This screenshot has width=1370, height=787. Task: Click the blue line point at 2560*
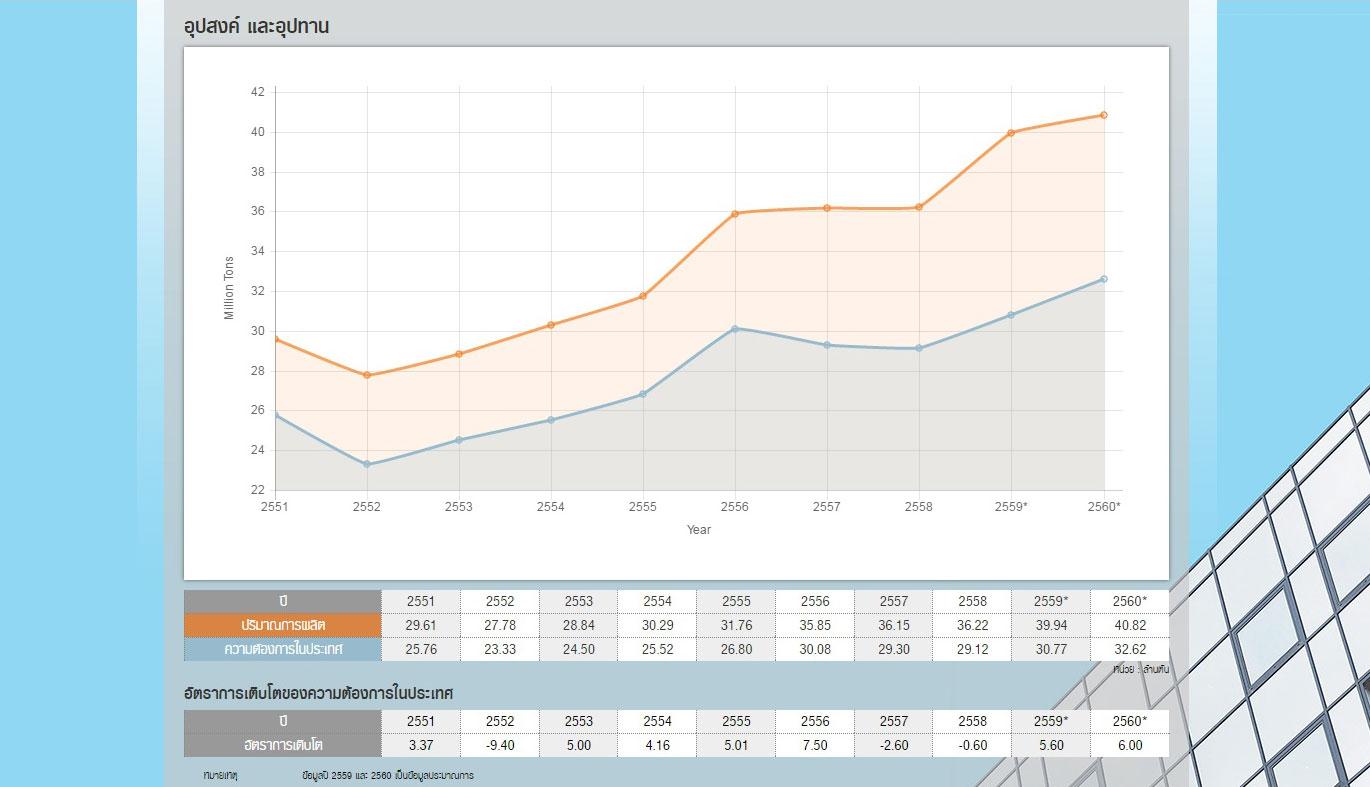[1104, 279]
